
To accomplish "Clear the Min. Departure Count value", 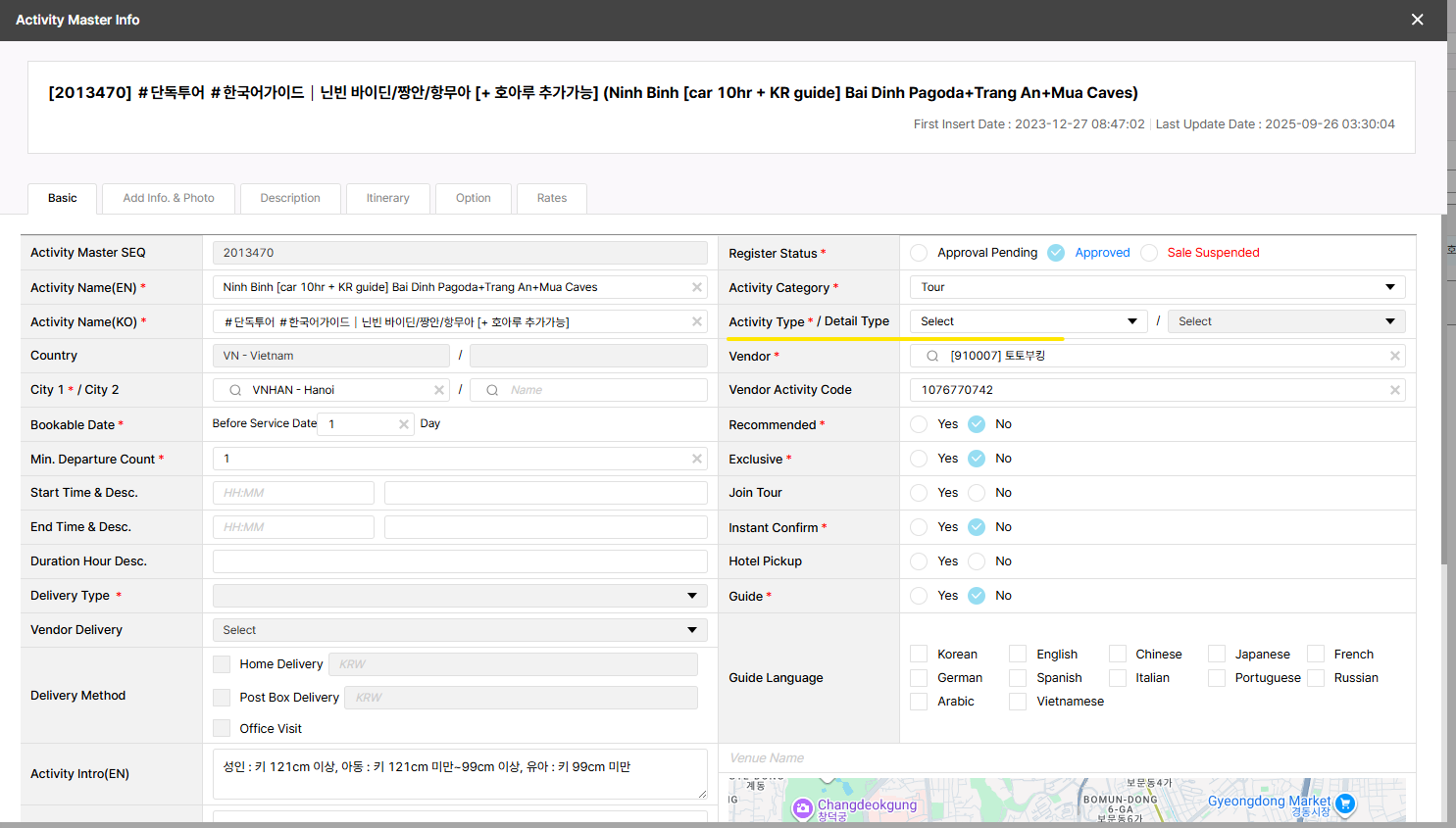I will click(x=697, y=459).
